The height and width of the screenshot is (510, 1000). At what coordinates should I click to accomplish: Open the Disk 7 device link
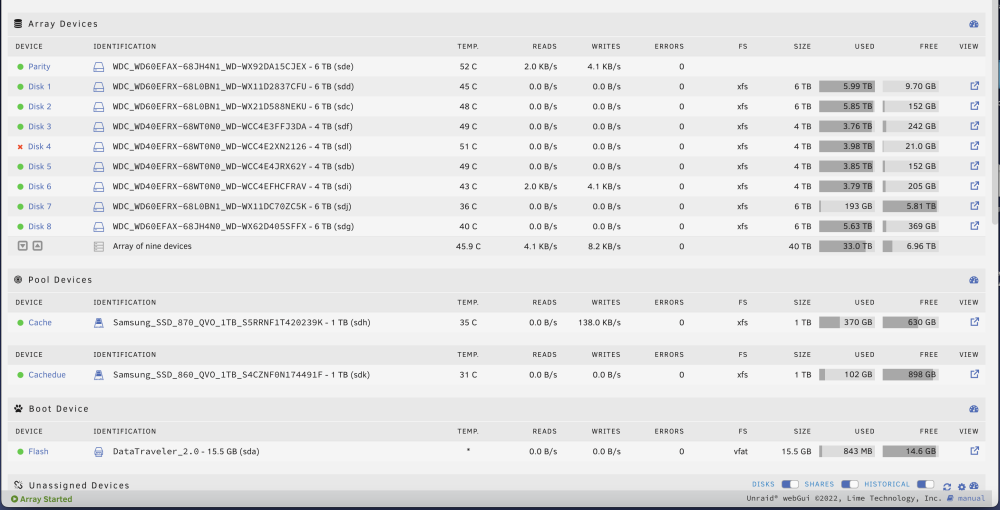(40, 207)
